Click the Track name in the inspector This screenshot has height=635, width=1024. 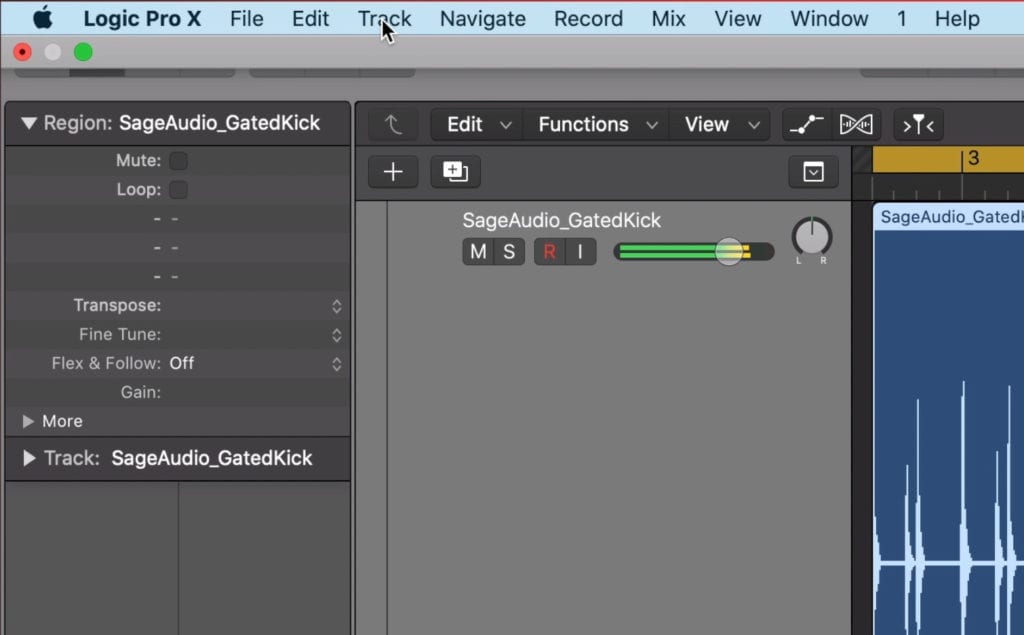click(x=212, y=458)
